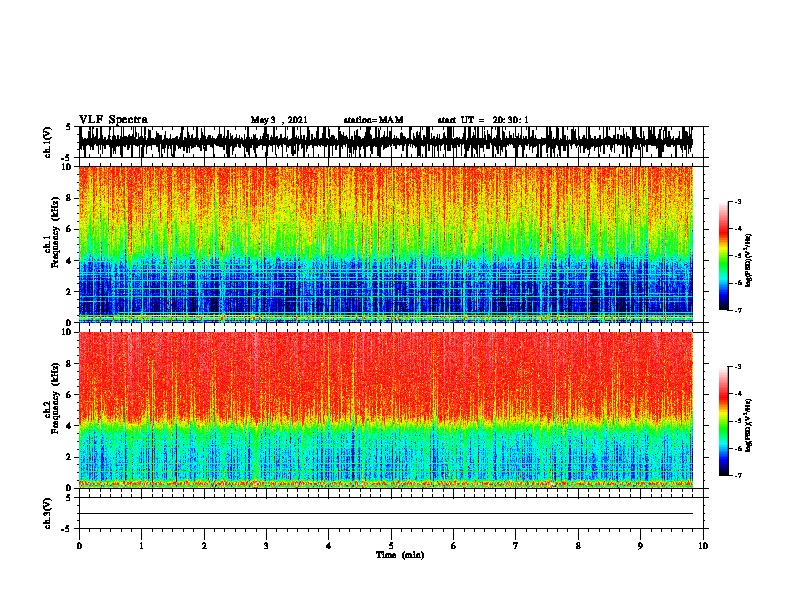Click the "-7" label on ch.2 colorbar
Viewport: 792px width, 612px height.
point(738,475)
